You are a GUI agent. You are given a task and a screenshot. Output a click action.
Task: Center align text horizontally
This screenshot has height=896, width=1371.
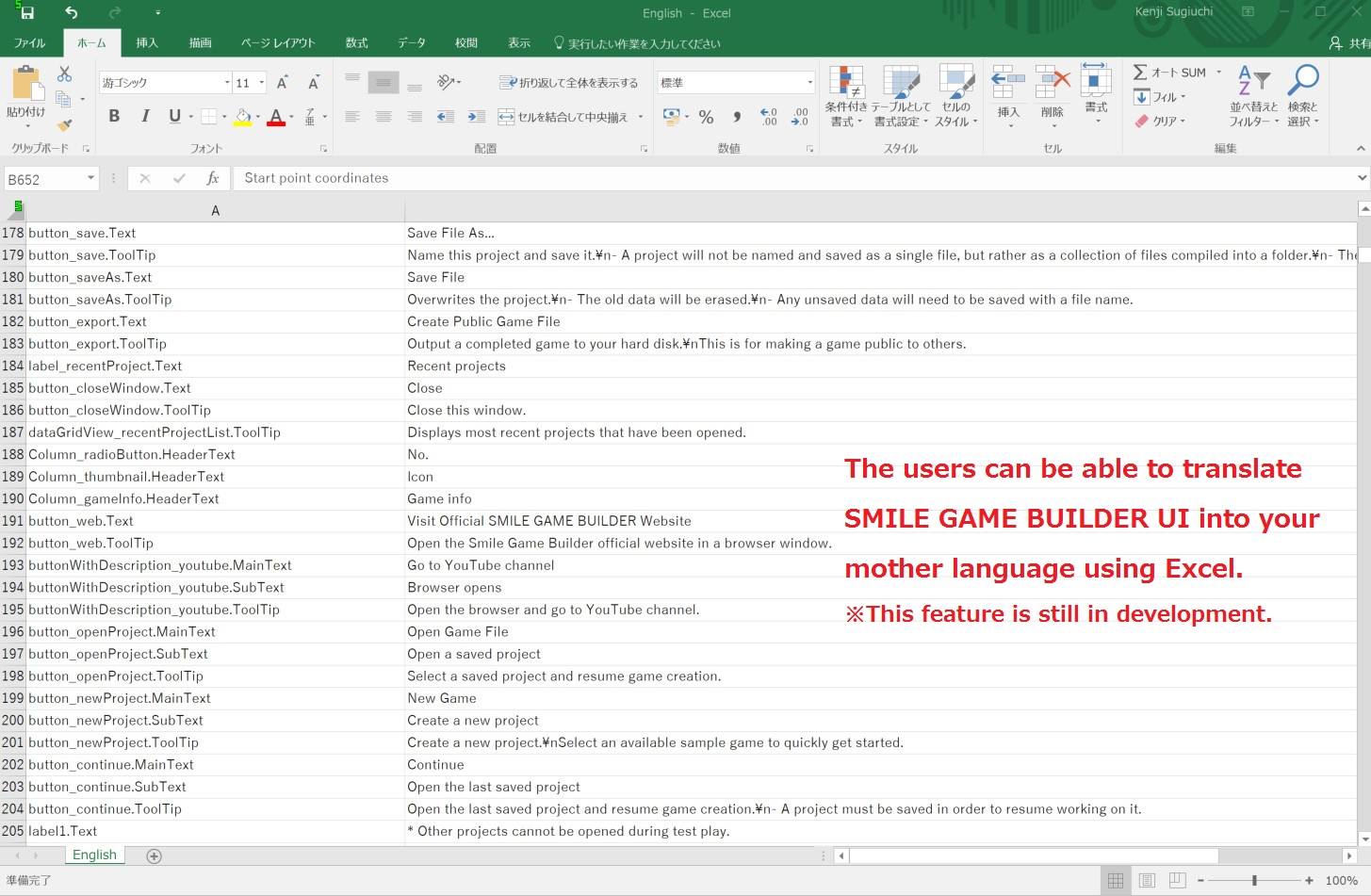(384, 117)
